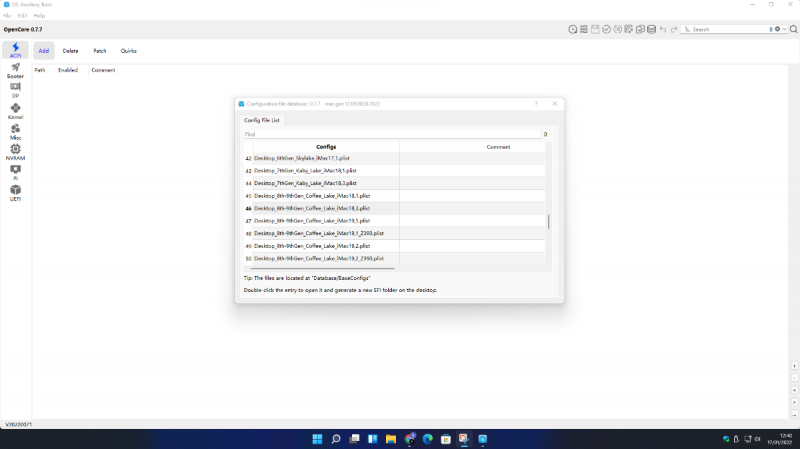Open the ACPI section in sidebar

click(15, 50)
